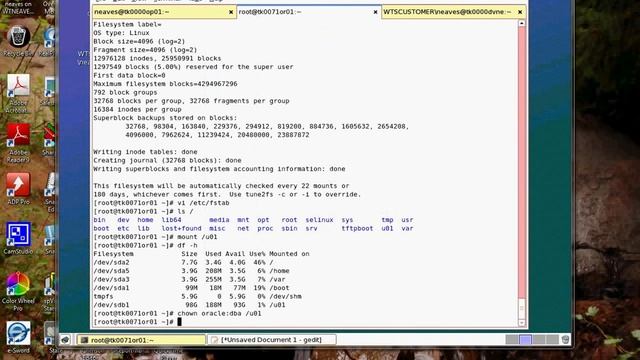Switch to the fourth workspace square
Image resolution: width=640 pixels, height=360 pixels.
(552, 340)
